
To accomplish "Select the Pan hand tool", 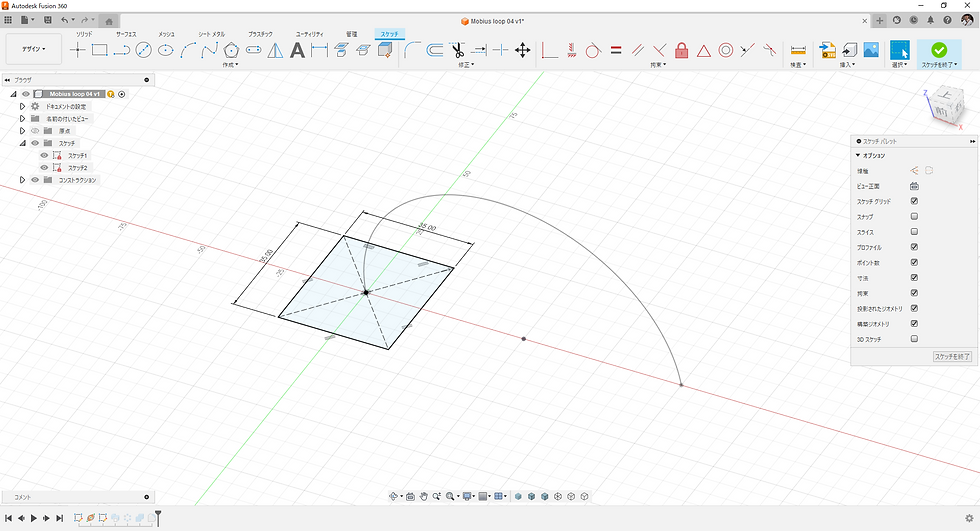I will [x=423, y=496].
